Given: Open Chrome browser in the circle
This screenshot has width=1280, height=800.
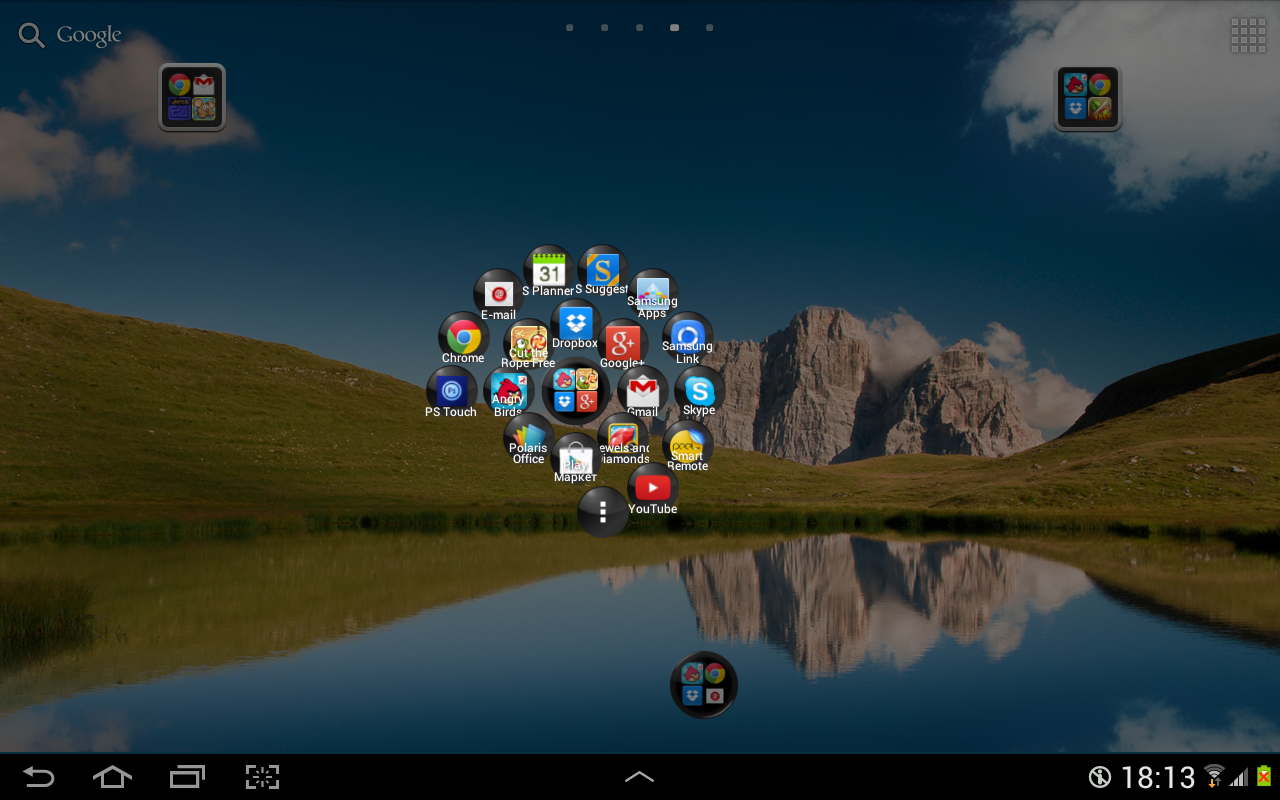Looking at the screenshot, I should [464, 338].
